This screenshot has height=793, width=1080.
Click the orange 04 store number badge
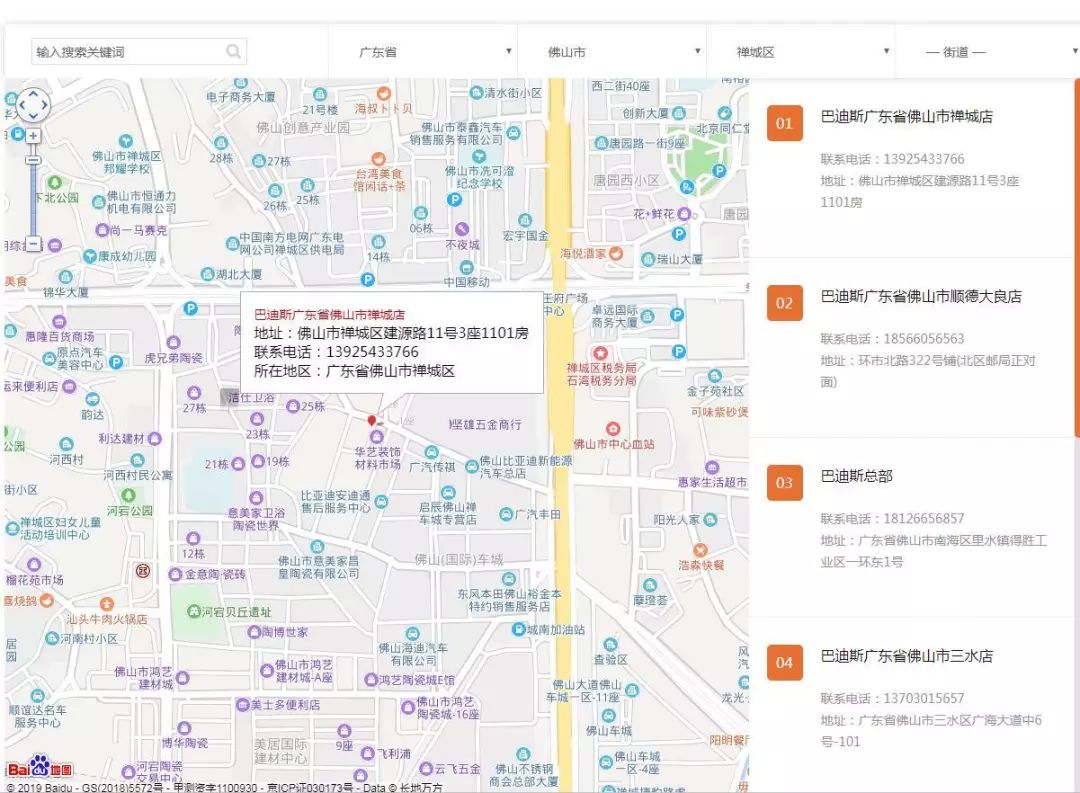click(x=784, y=662)
